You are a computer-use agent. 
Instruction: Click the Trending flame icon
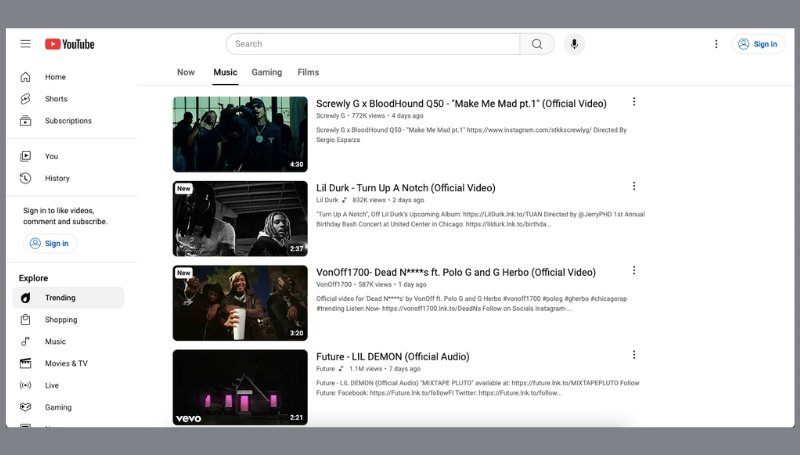[x=26, y=297]
